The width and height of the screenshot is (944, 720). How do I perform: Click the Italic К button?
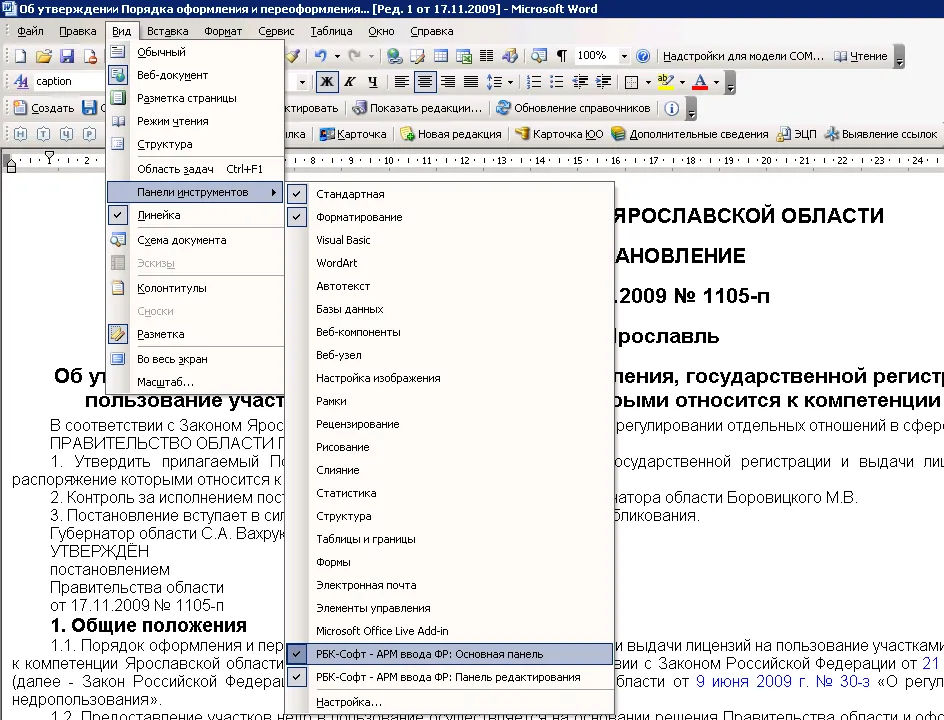pos(350,81)
